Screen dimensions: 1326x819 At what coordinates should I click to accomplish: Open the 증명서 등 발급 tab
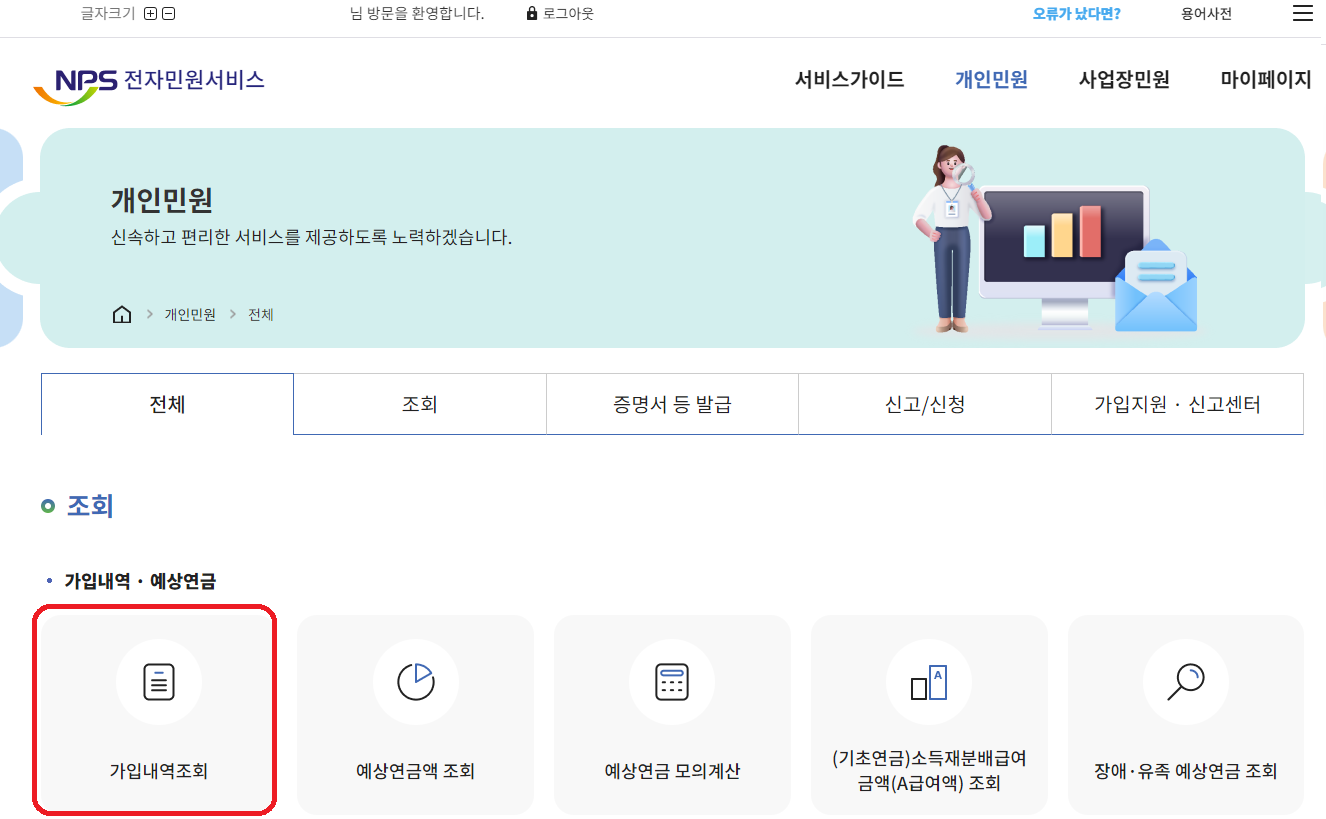(672, 403)
